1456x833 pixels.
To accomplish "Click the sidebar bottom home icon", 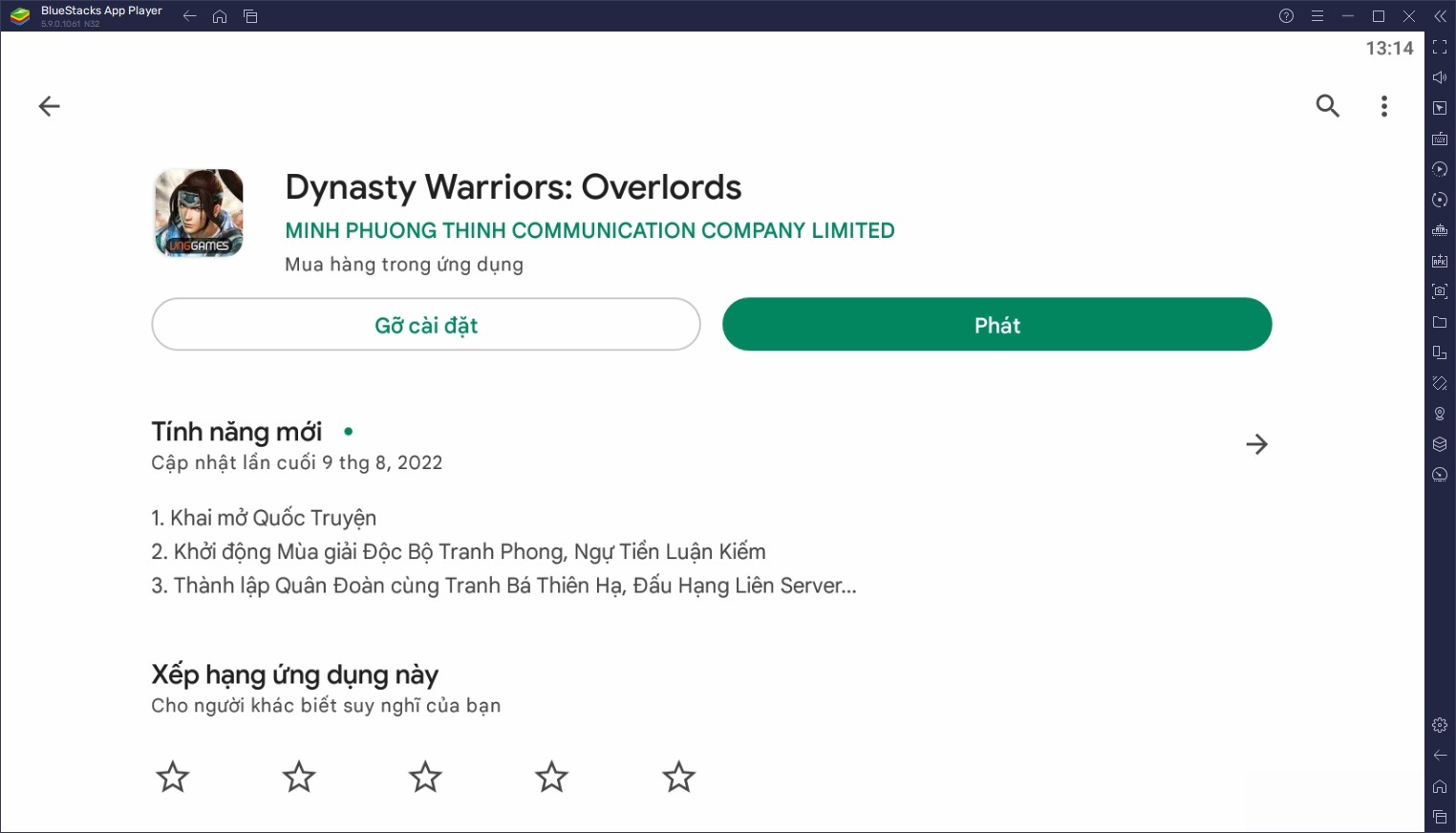I will [1440, 786].
